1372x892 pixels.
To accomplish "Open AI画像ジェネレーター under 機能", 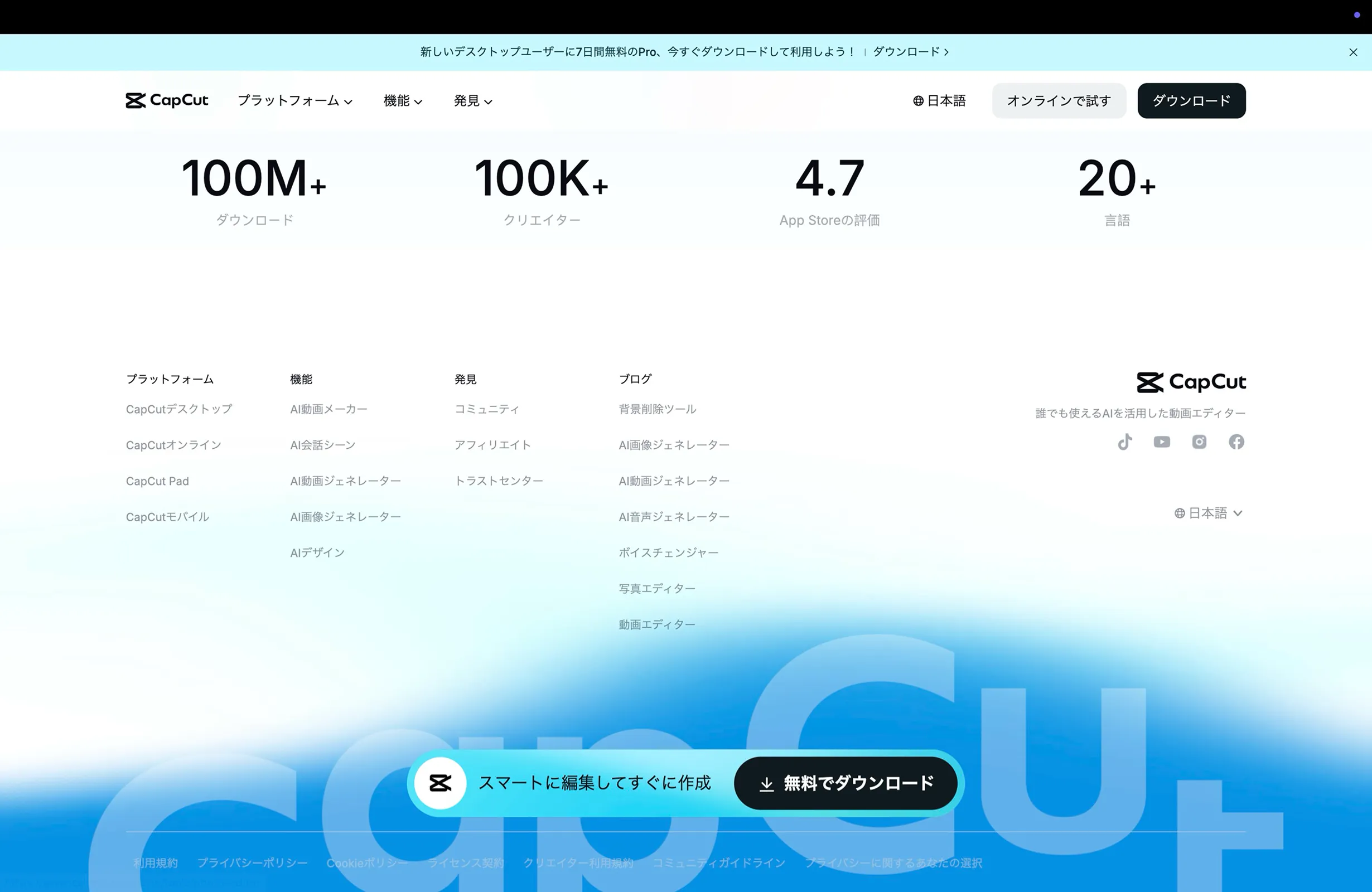I will pos(345,517).
